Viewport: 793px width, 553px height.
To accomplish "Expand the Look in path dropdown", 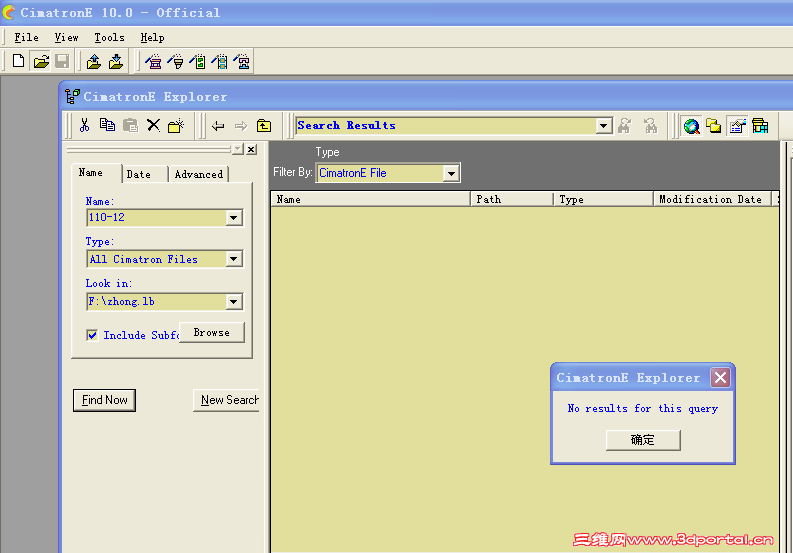I will [234, 302].
